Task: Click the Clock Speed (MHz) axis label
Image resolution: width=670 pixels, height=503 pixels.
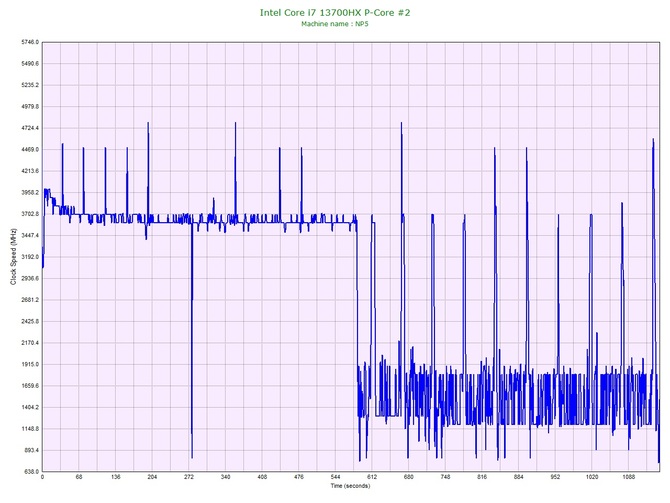Action: point(13,257)
